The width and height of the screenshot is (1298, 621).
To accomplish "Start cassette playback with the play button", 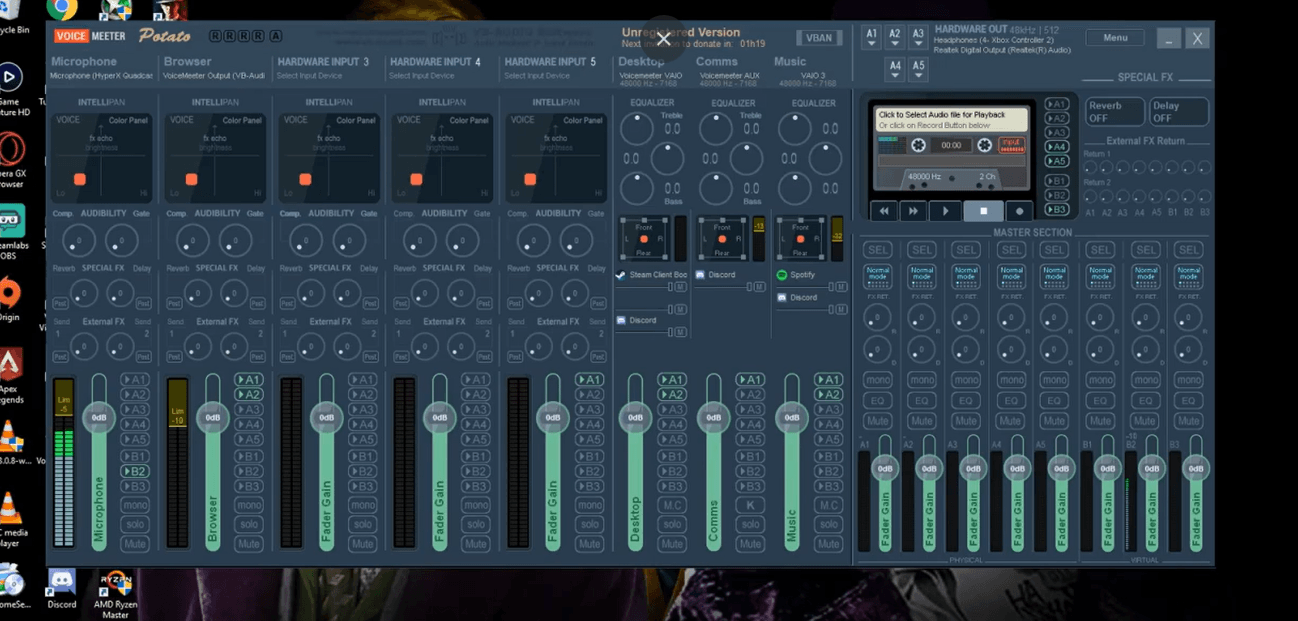I will point(944,211).
